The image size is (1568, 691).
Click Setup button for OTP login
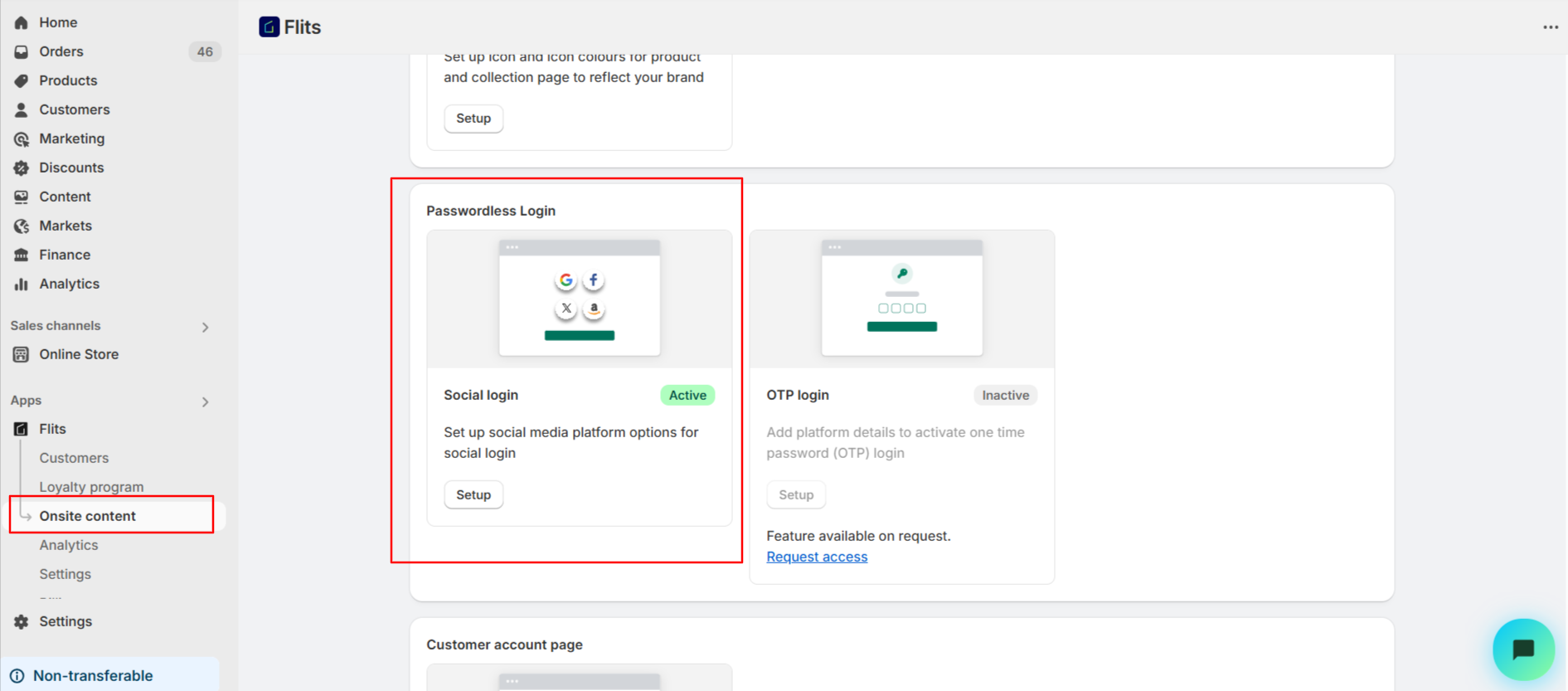click(x=796, y=495)
